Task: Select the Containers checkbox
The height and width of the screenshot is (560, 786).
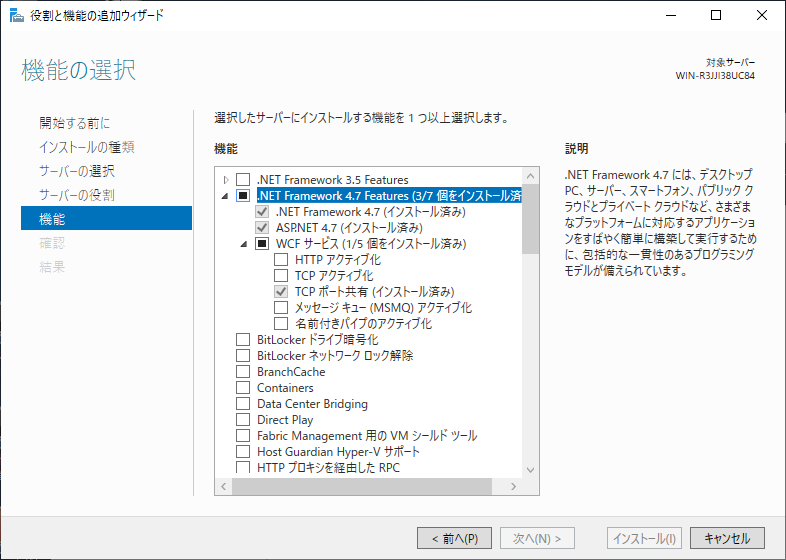Action: point(243,388)
